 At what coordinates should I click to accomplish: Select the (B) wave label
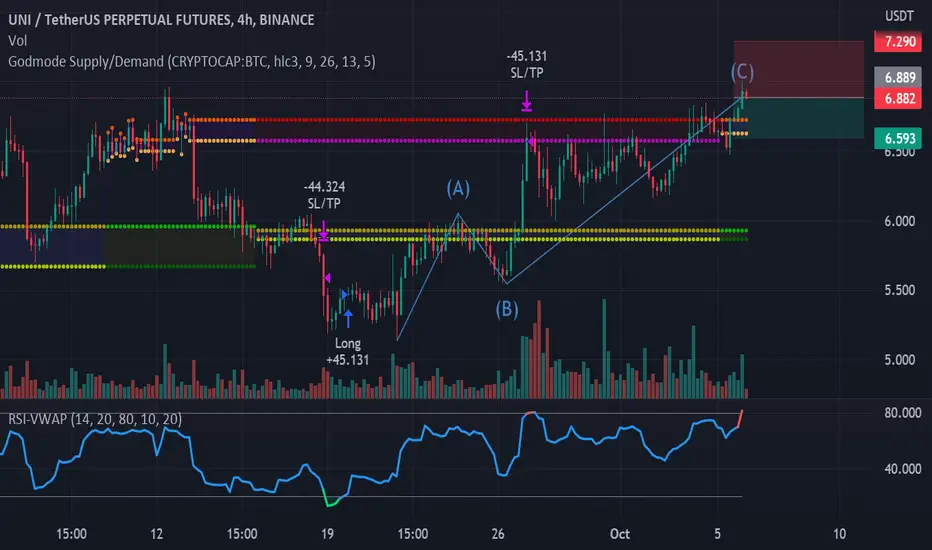tap(507, 309)
